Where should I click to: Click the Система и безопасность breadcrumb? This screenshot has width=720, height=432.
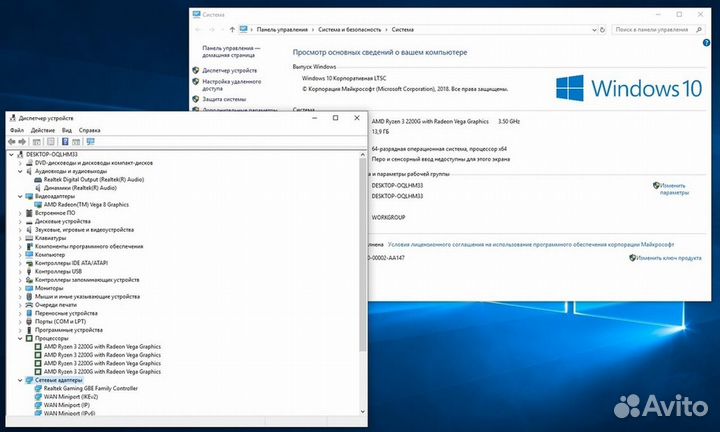(x=349, y=29)
